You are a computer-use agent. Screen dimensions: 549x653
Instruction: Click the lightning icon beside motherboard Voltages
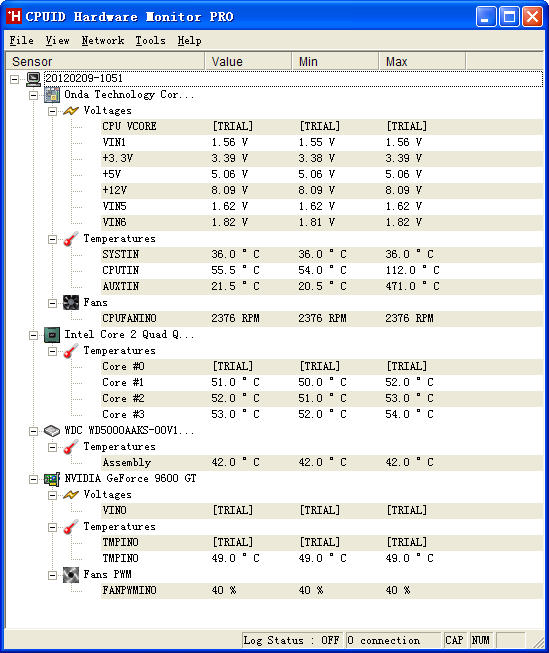[x=71, y=111]
